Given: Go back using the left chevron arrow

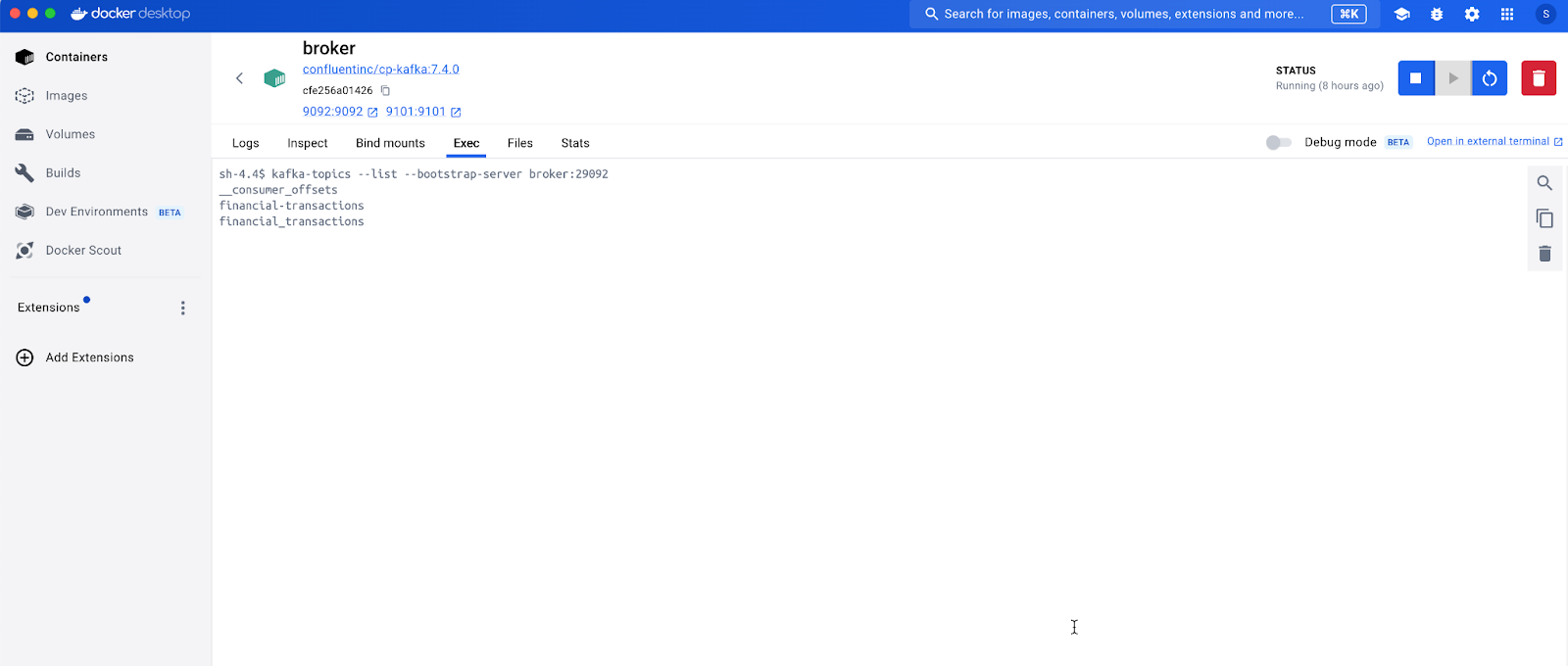Looking at the screenshot, I should (239, 78).
